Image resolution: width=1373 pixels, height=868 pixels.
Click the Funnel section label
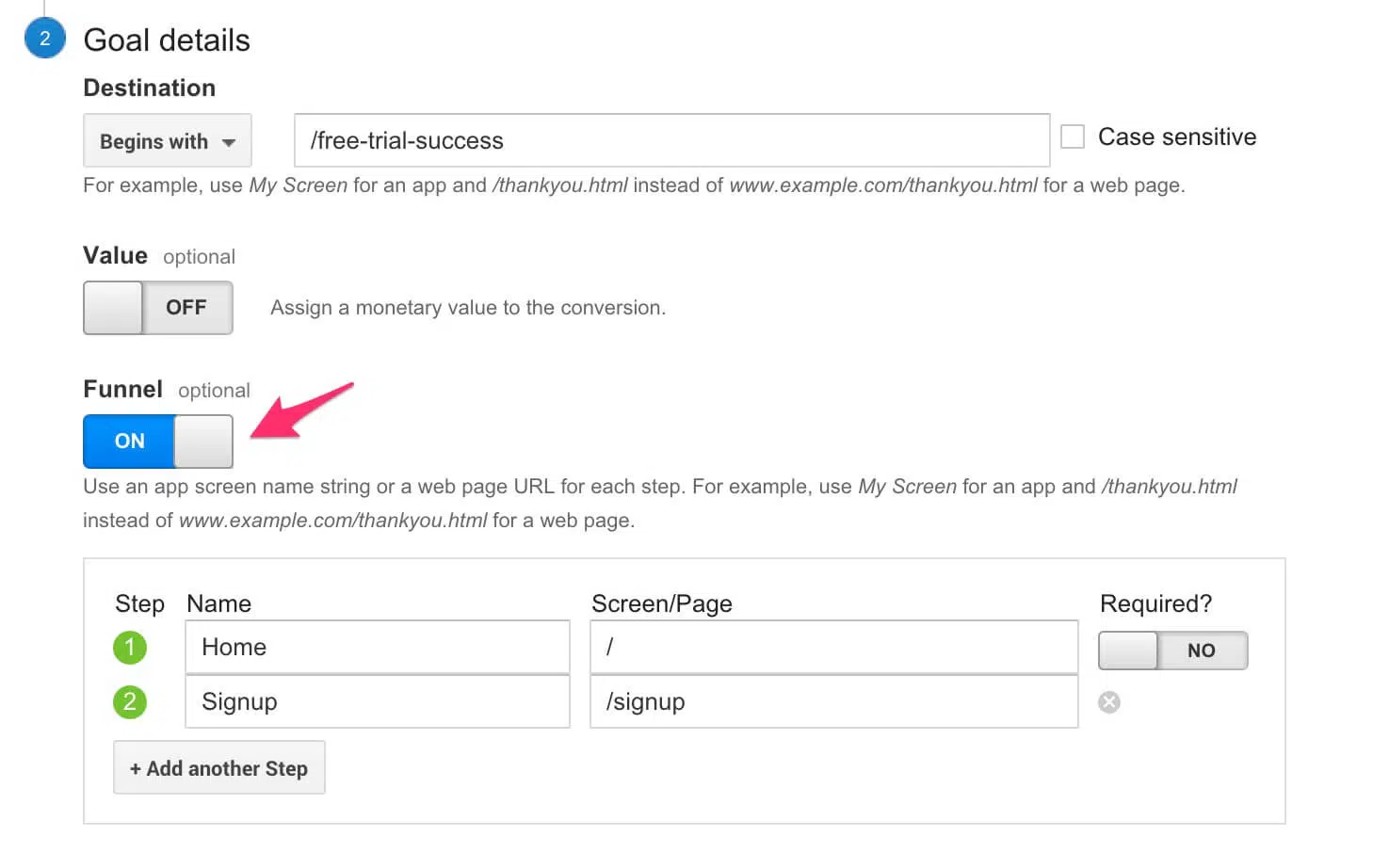tap(121, 389)
